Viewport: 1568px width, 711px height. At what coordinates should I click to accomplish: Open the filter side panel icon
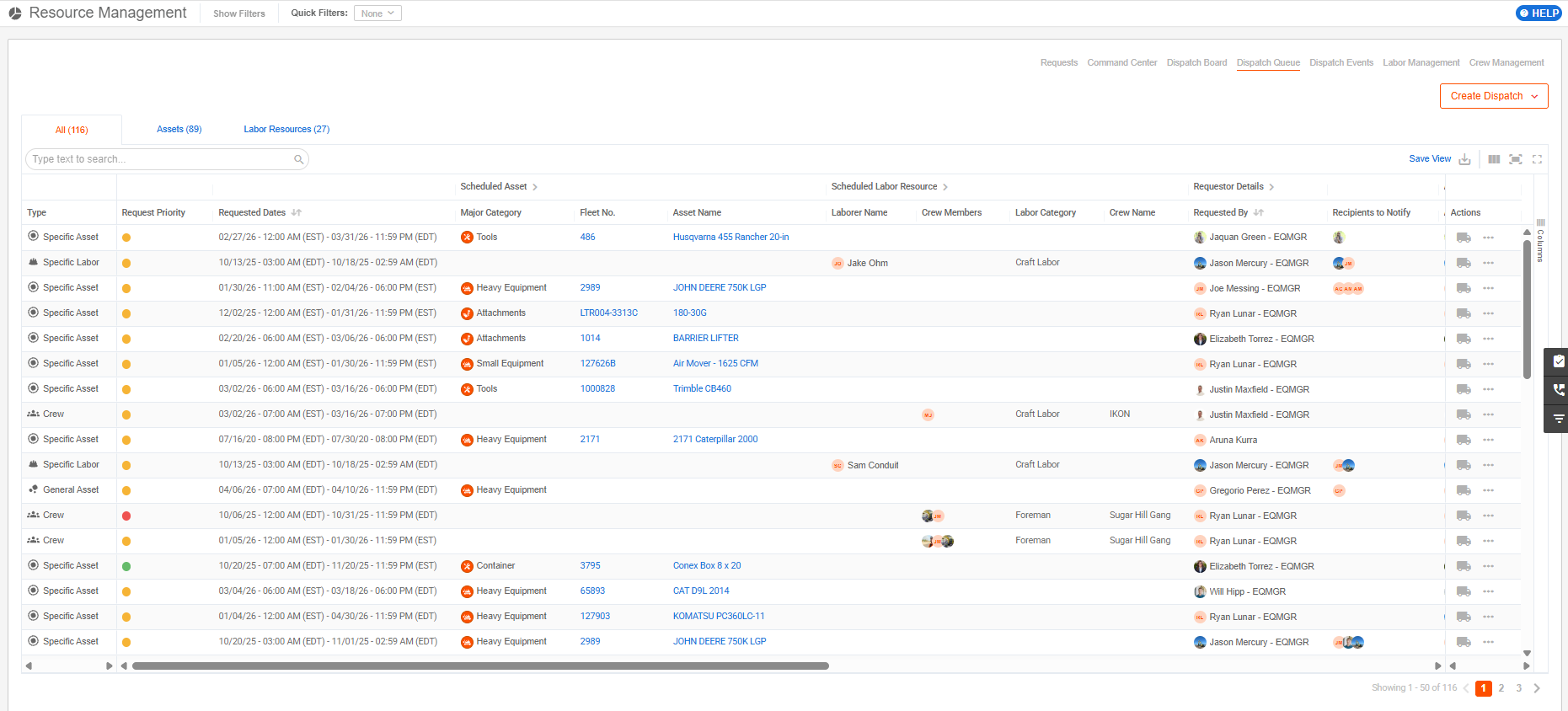(x=1558, y=419)
